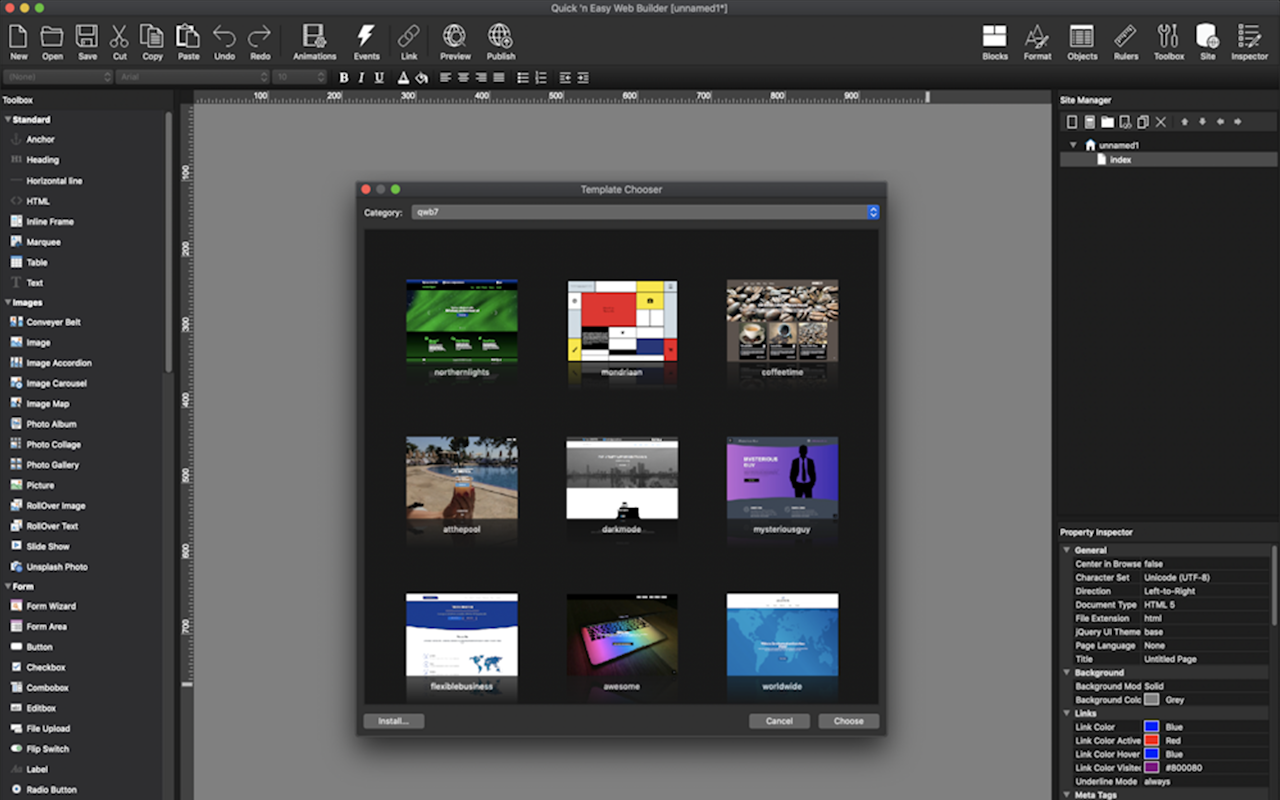Image resolution: width=1280 pixels, height=800 pixels.
Task: Toggle underline formatting
Action: [x=379, y=77]
